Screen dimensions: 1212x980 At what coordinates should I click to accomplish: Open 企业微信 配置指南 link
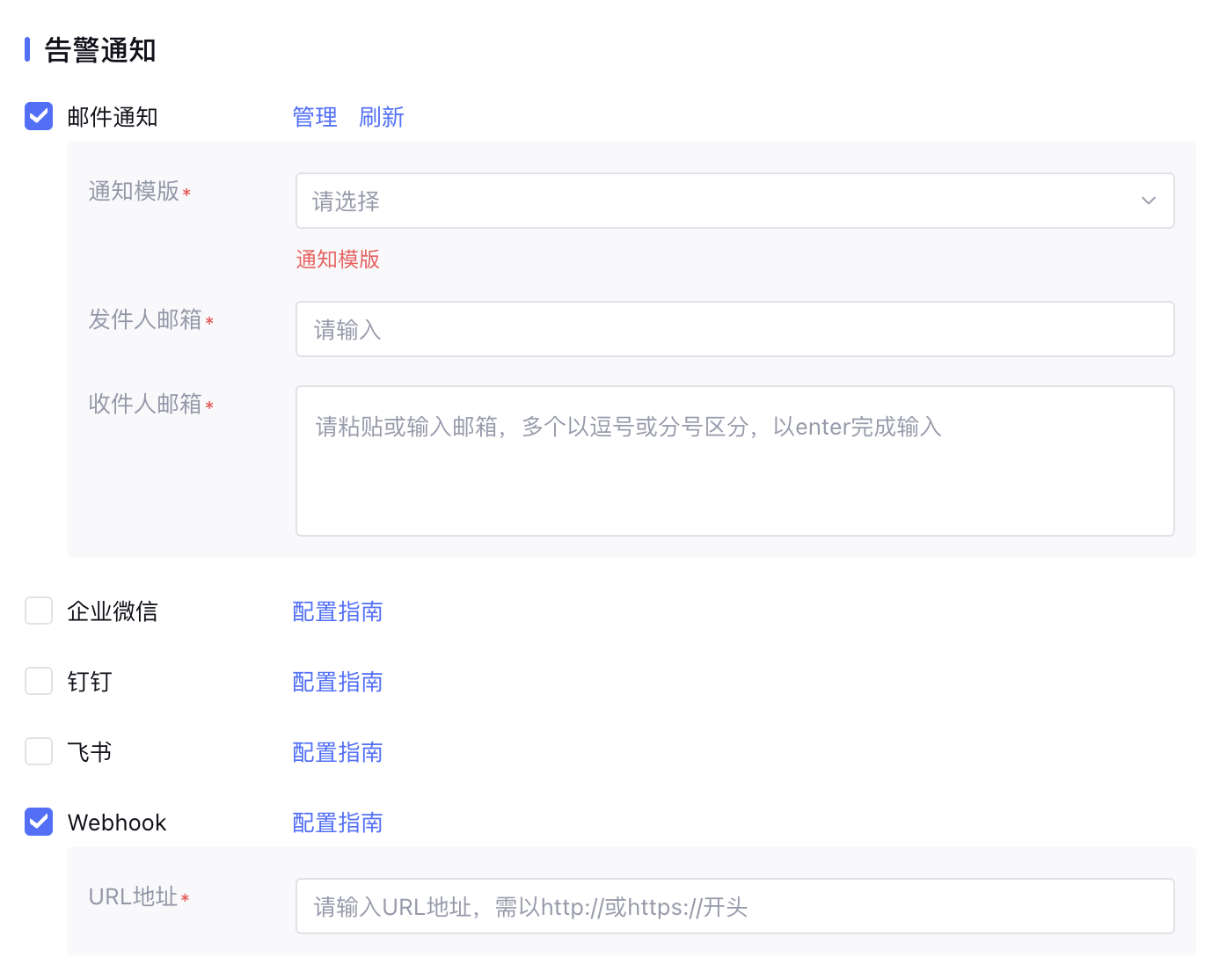[338, 611]
